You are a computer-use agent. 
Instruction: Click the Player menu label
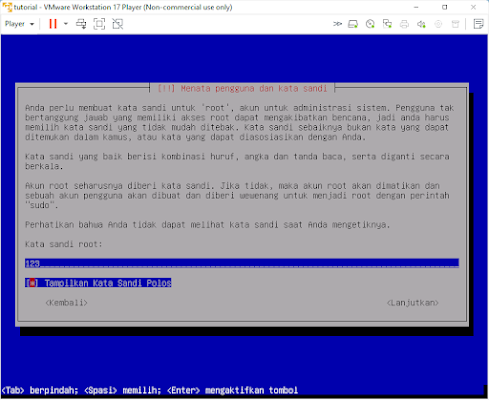15,24
